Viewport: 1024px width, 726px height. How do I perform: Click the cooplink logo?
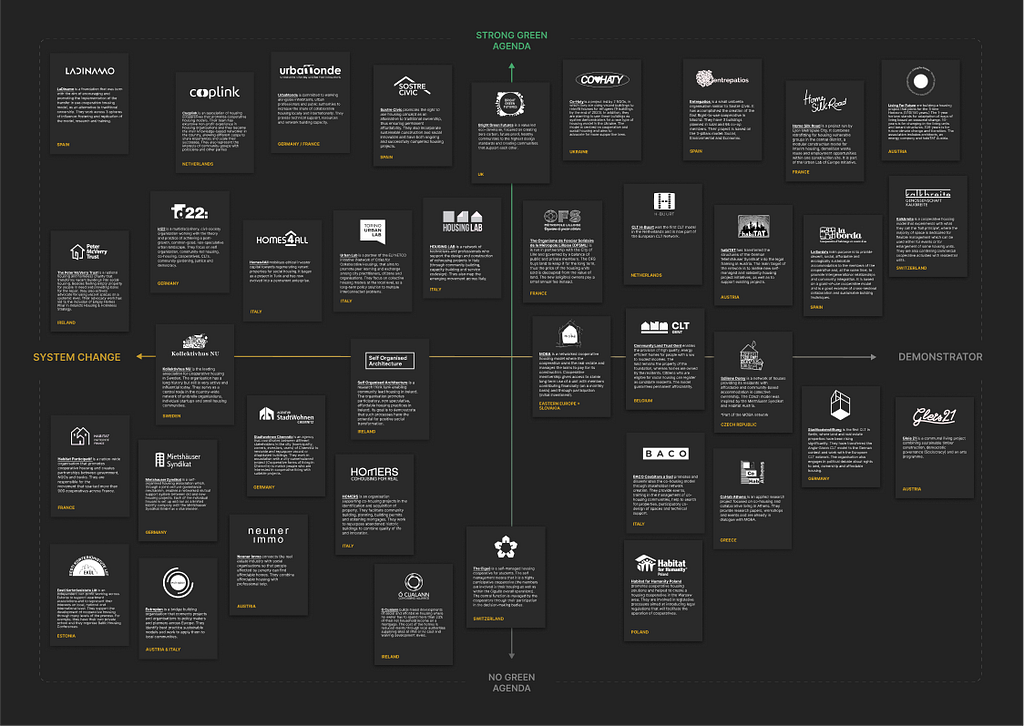coord(214,92)
